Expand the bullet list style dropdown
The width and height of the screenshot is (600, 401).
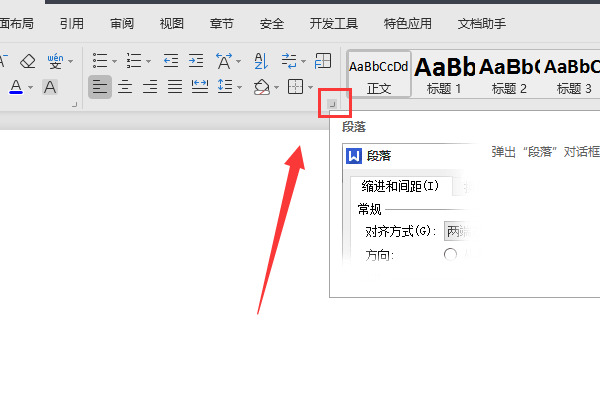114,61
